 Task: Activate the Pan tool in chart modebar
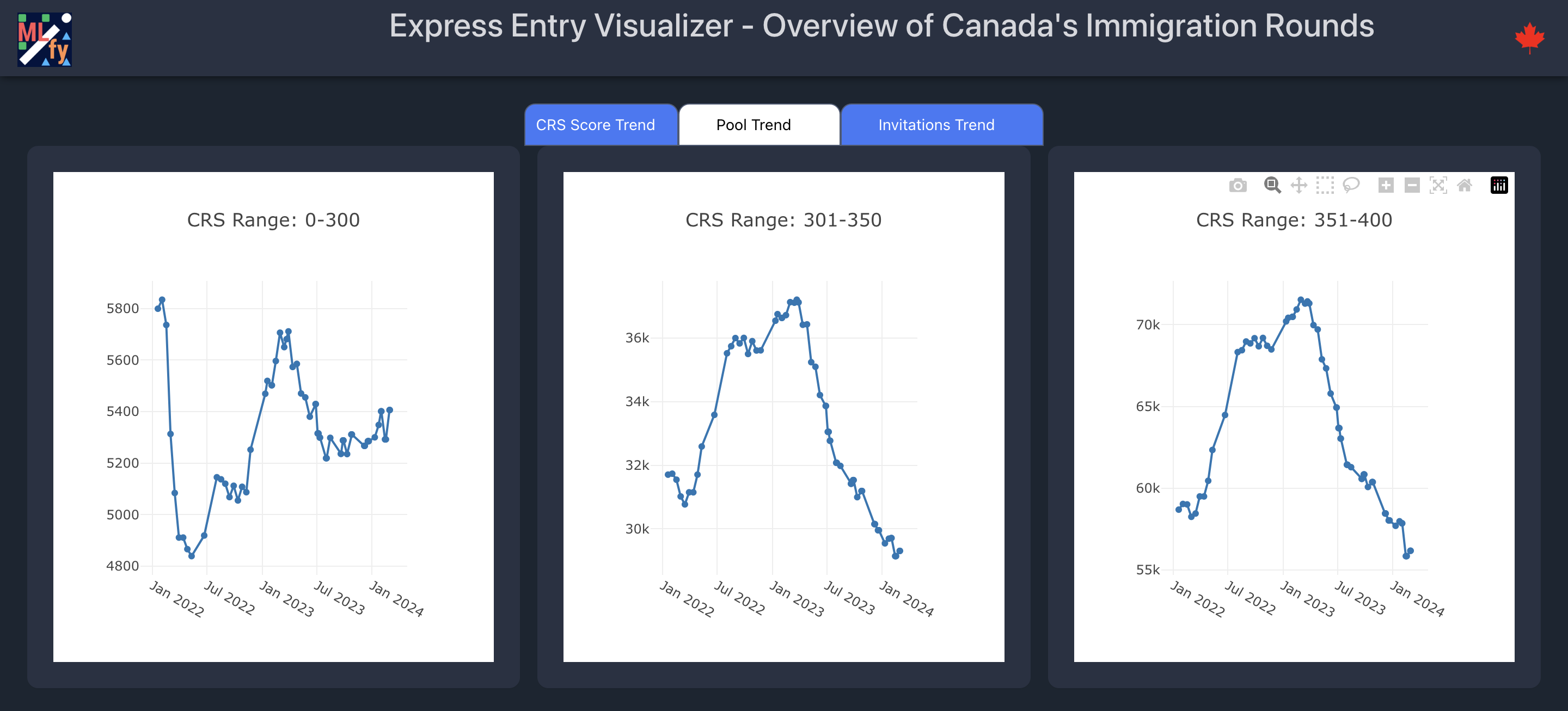coord(1298,185)
